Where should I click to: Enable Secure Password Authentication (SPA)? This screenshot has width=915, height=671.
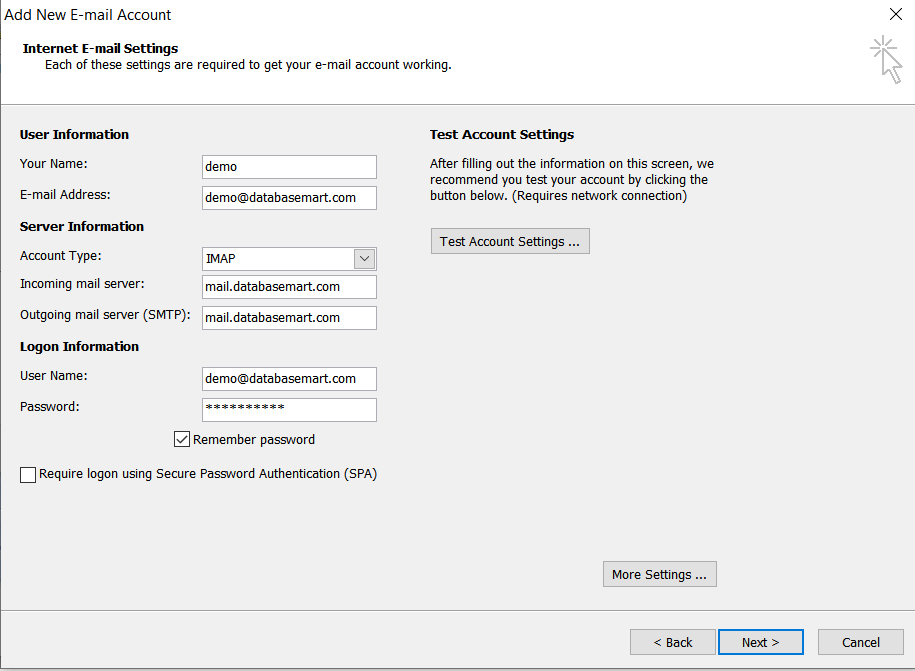point(28,474)
